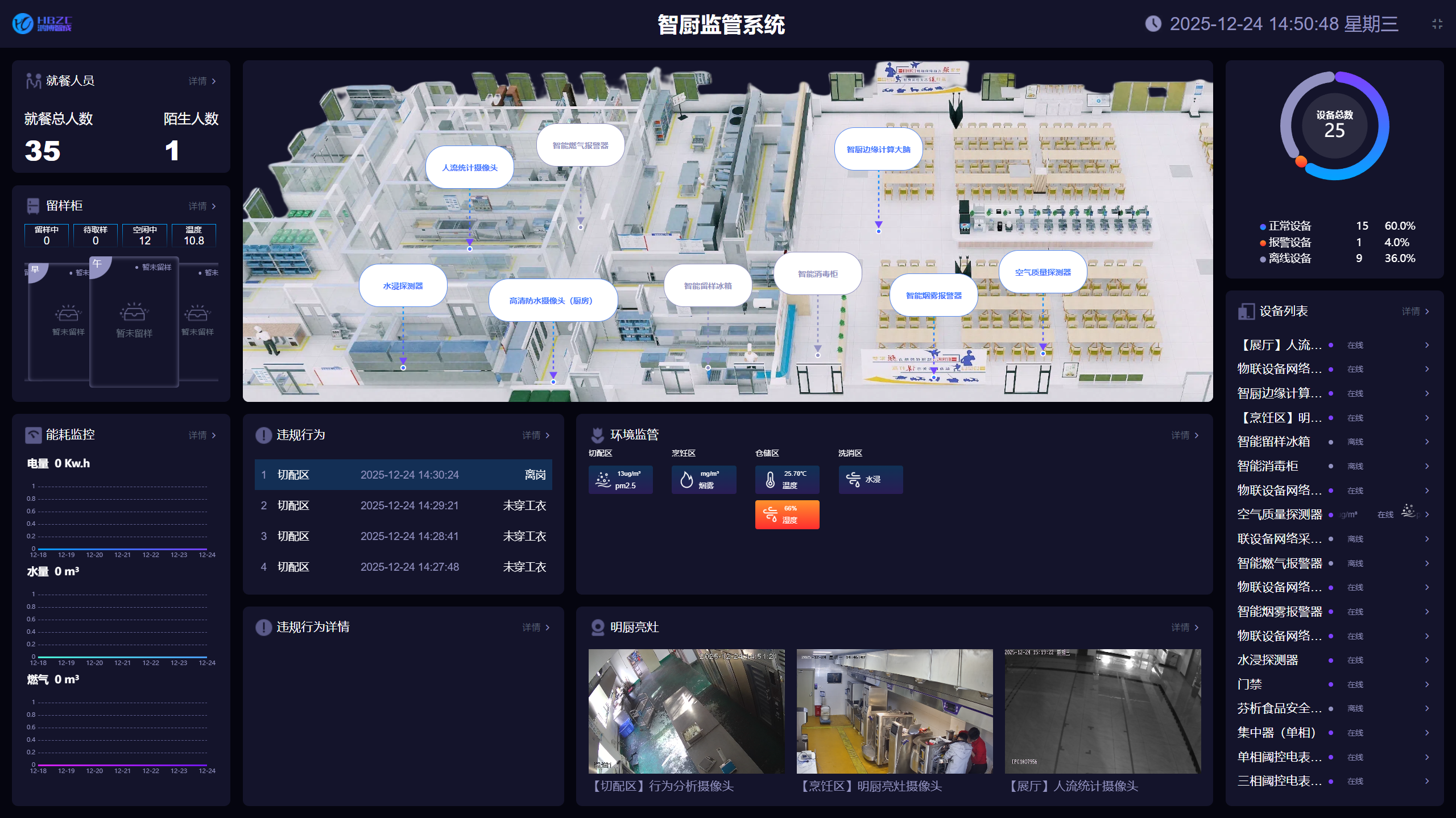Click the 留样柜 panel cabinet icon

pyautogui.click(x=33, y=205)
